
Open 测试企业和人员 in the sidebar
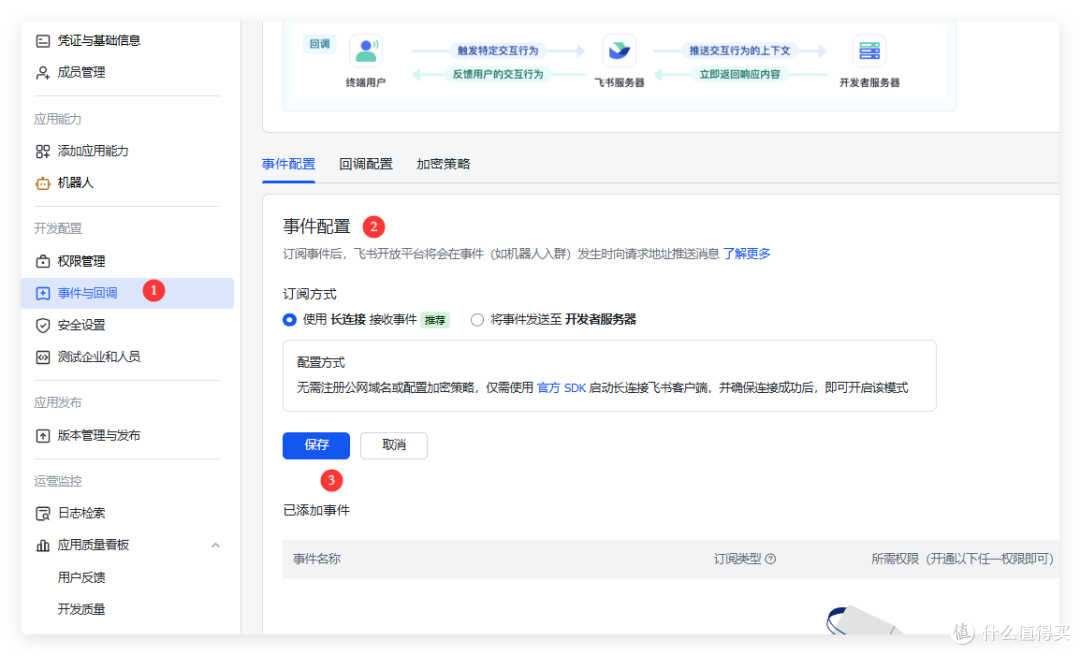point(99,357)
